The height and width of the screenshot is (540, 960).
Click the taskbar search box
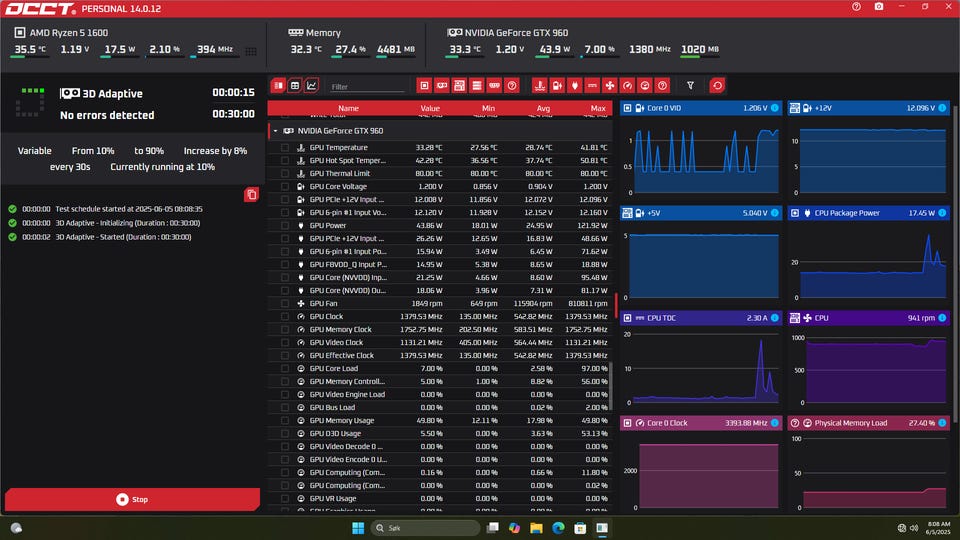tap(425, 528)
